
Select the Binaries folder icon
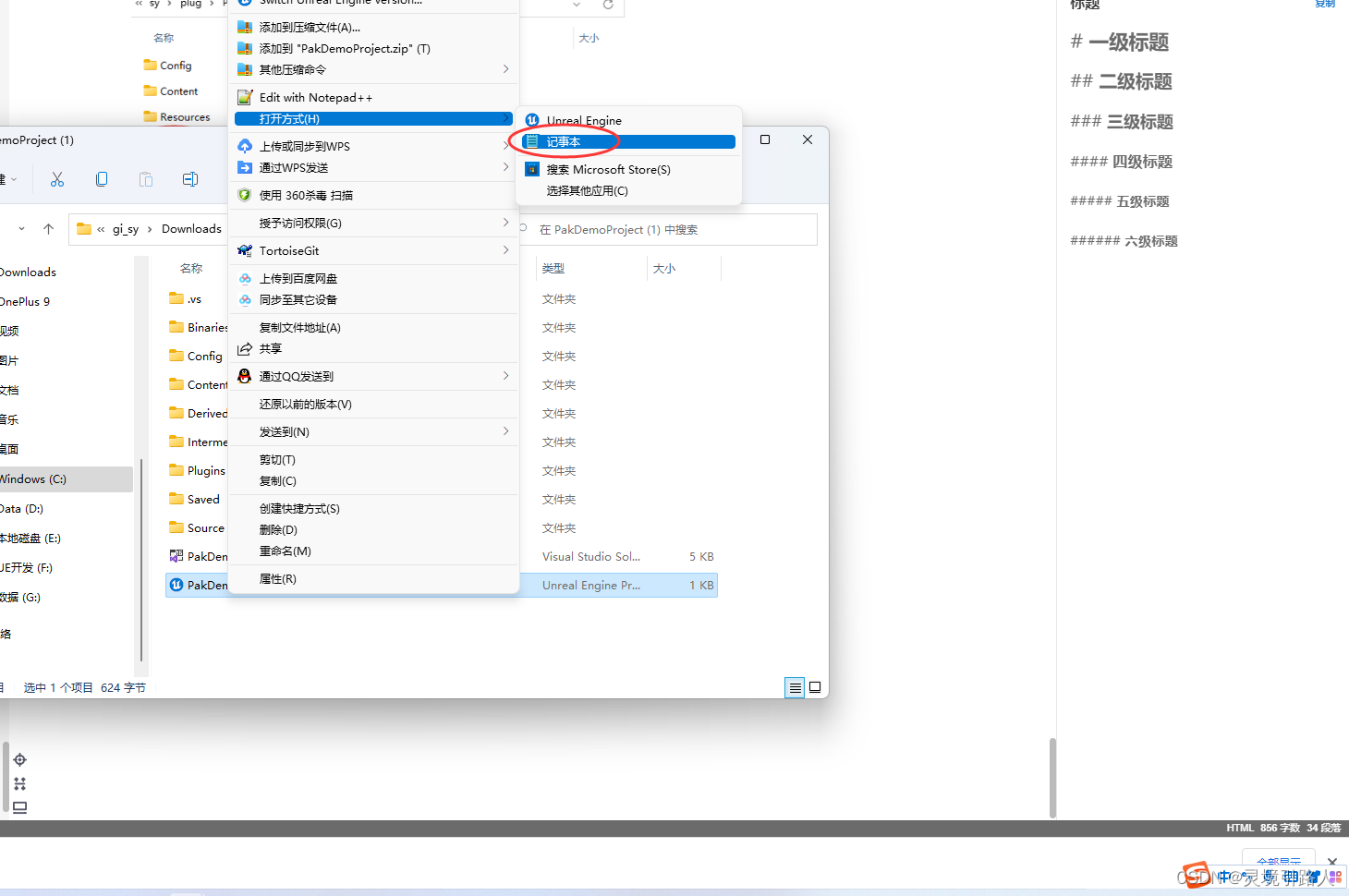176,327
